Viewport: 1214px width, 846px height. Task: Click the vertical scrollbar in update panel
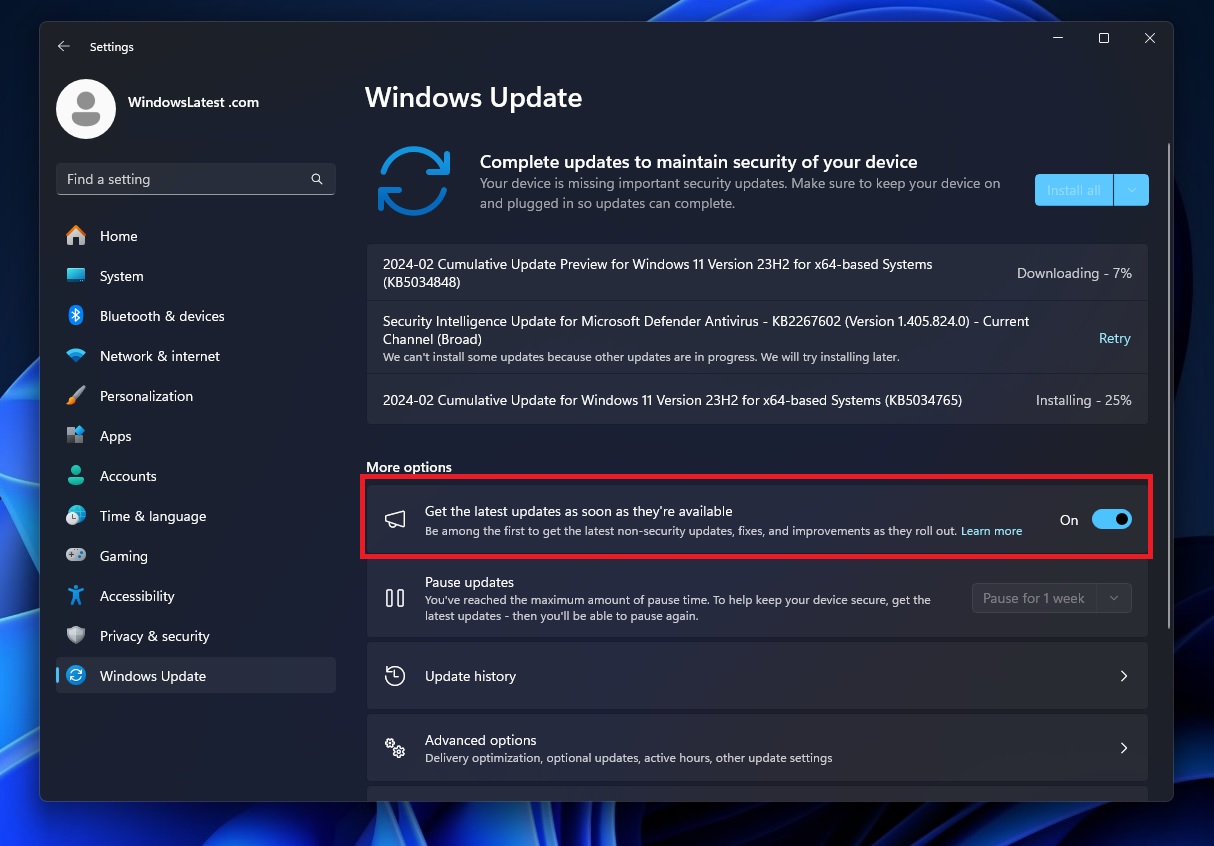(x=1168, y=385)
